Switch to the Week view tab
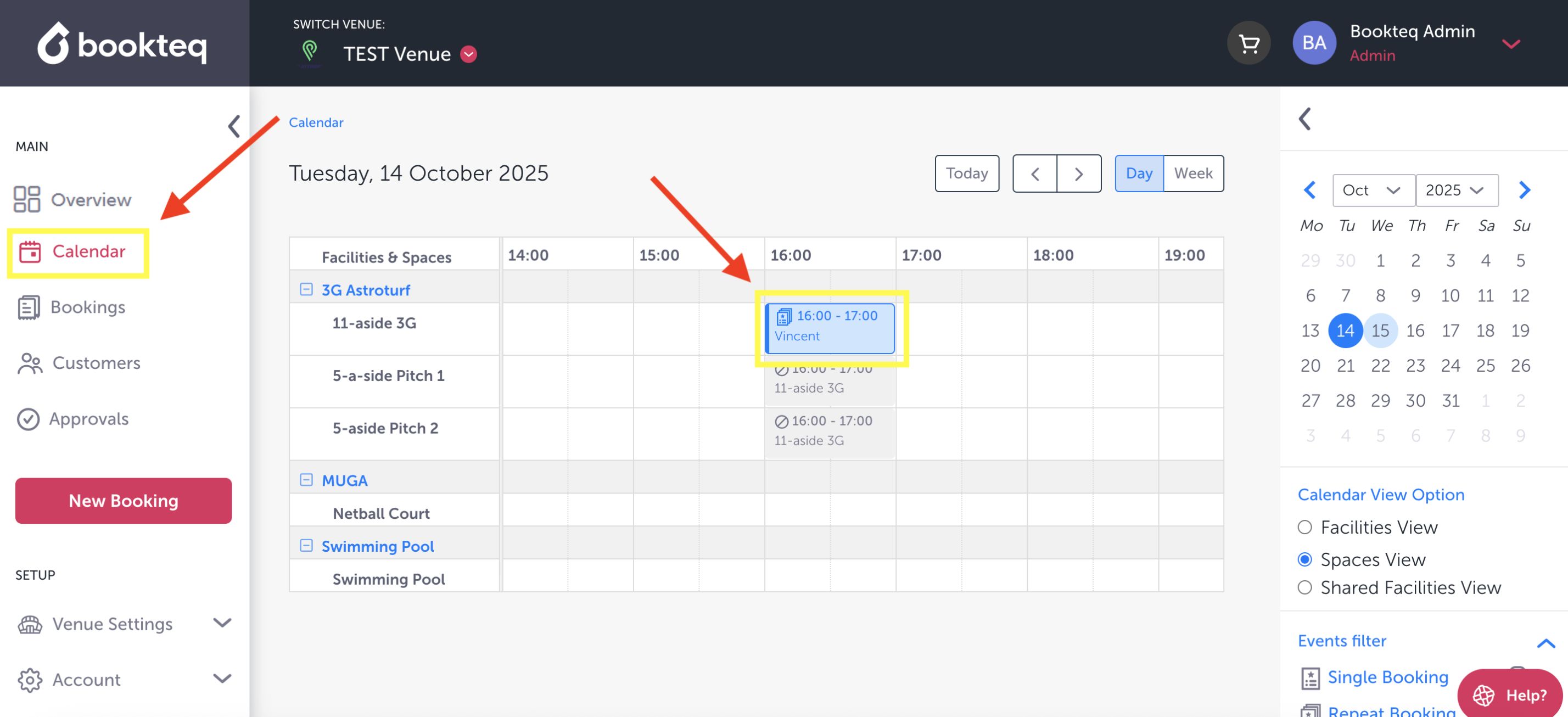 point(1192,173)
